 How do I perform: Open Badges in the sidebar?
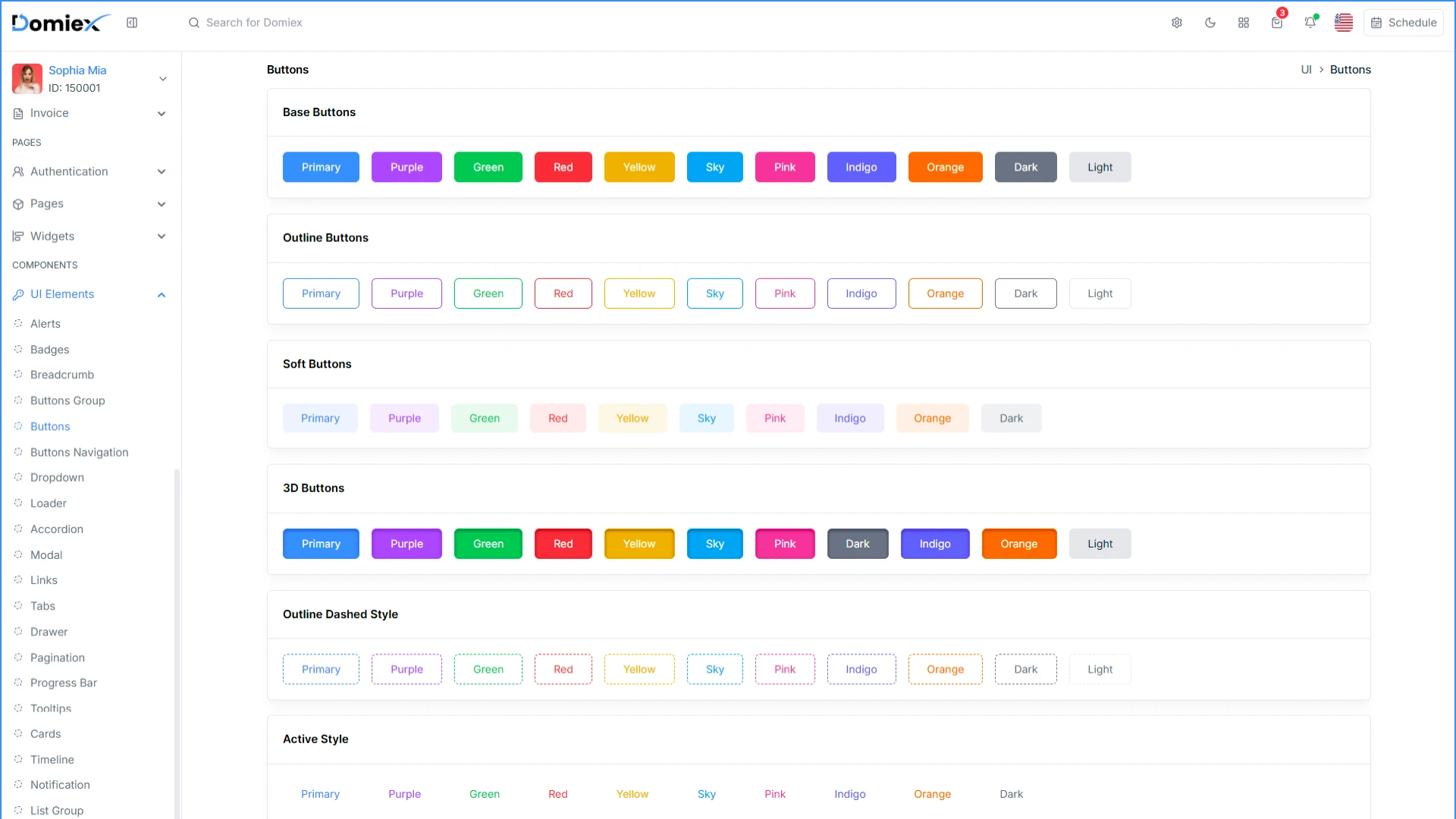(50, 350)
